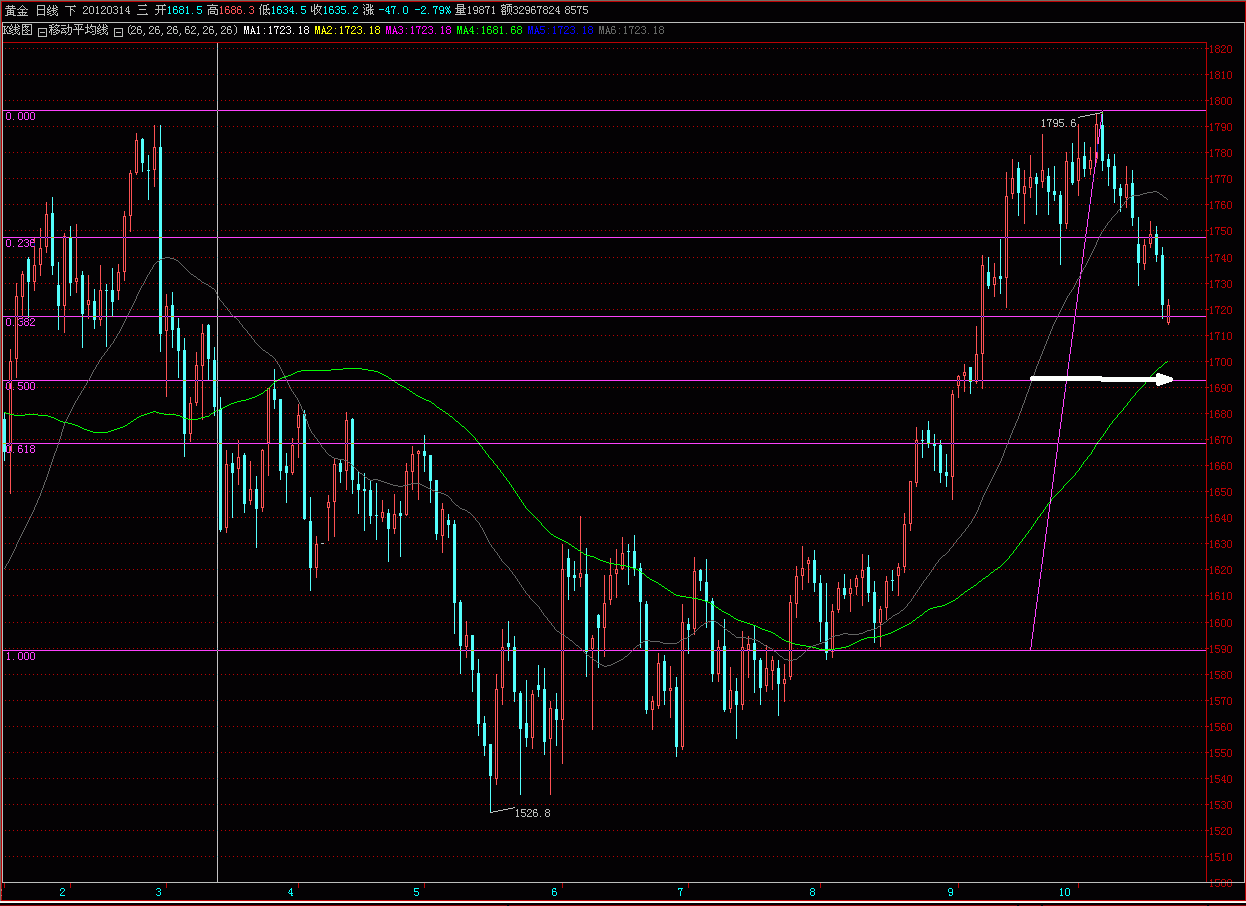Click price 1800 on the right axis
Viewport: 1246px width, 906px height.
pyautogui.click(x=1220, y=101)
